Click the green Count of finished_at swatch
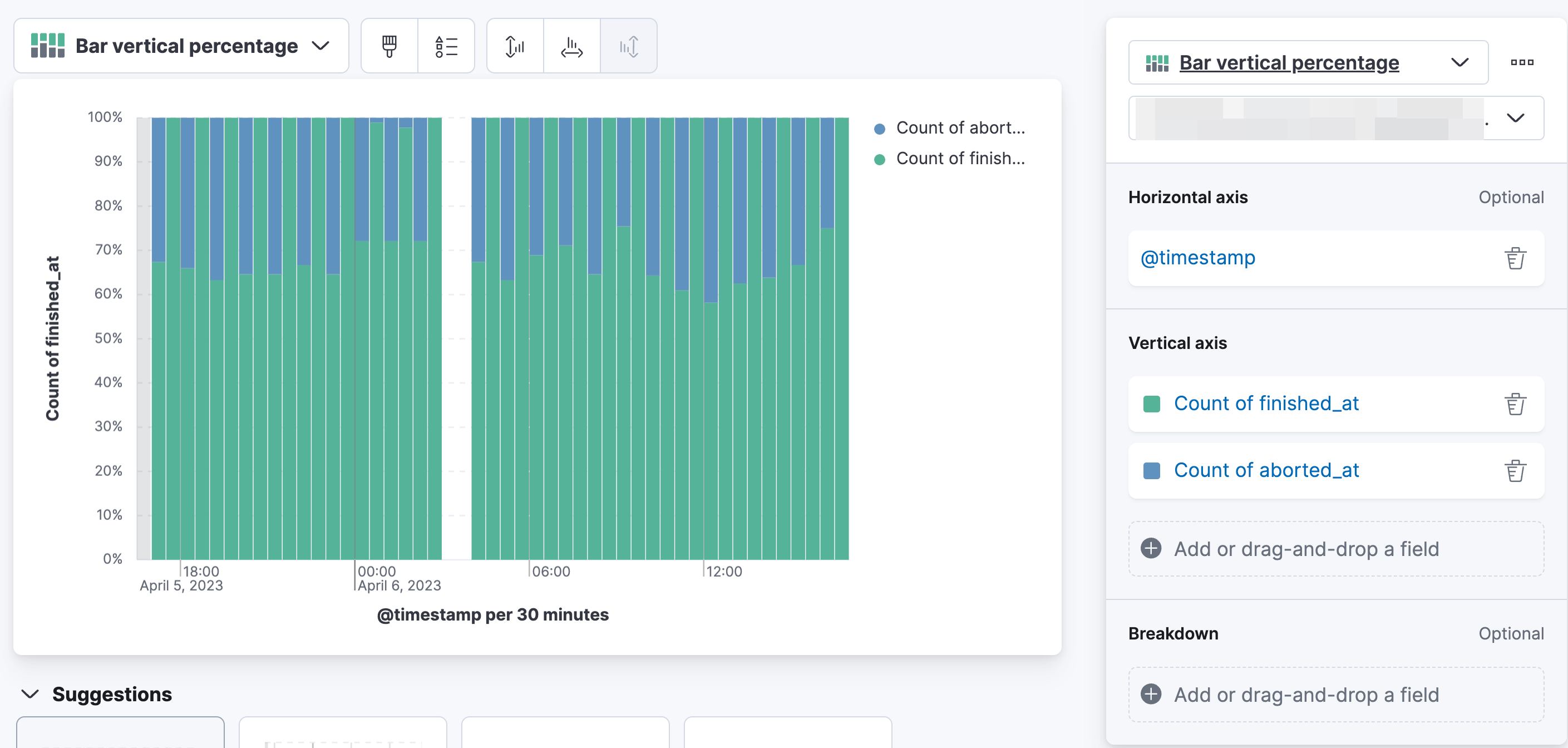1568x748 pixels. [1151, 404]
